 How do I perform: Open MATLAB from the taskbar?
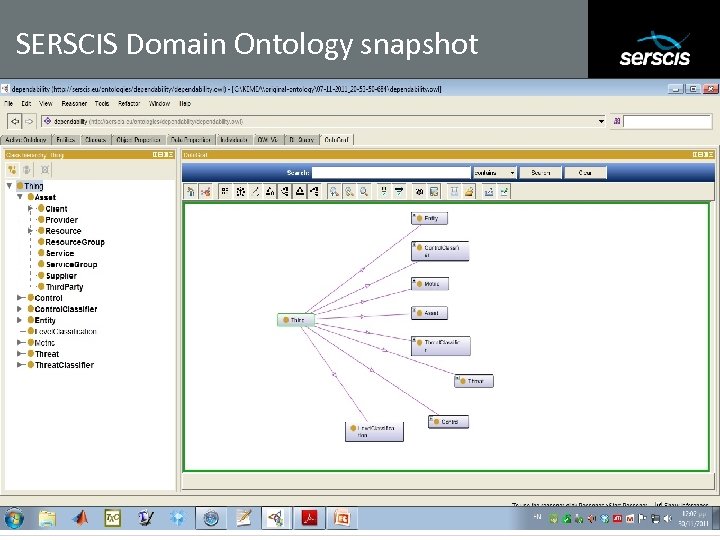[79, 518]
